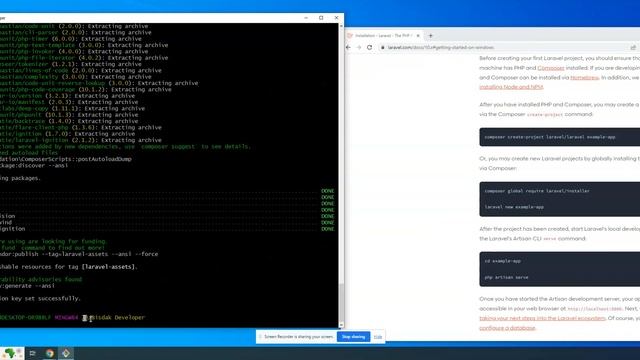The height and width of the screenshot is (360, 640).
Task: Click the serve inline code word
Action: 549,239
